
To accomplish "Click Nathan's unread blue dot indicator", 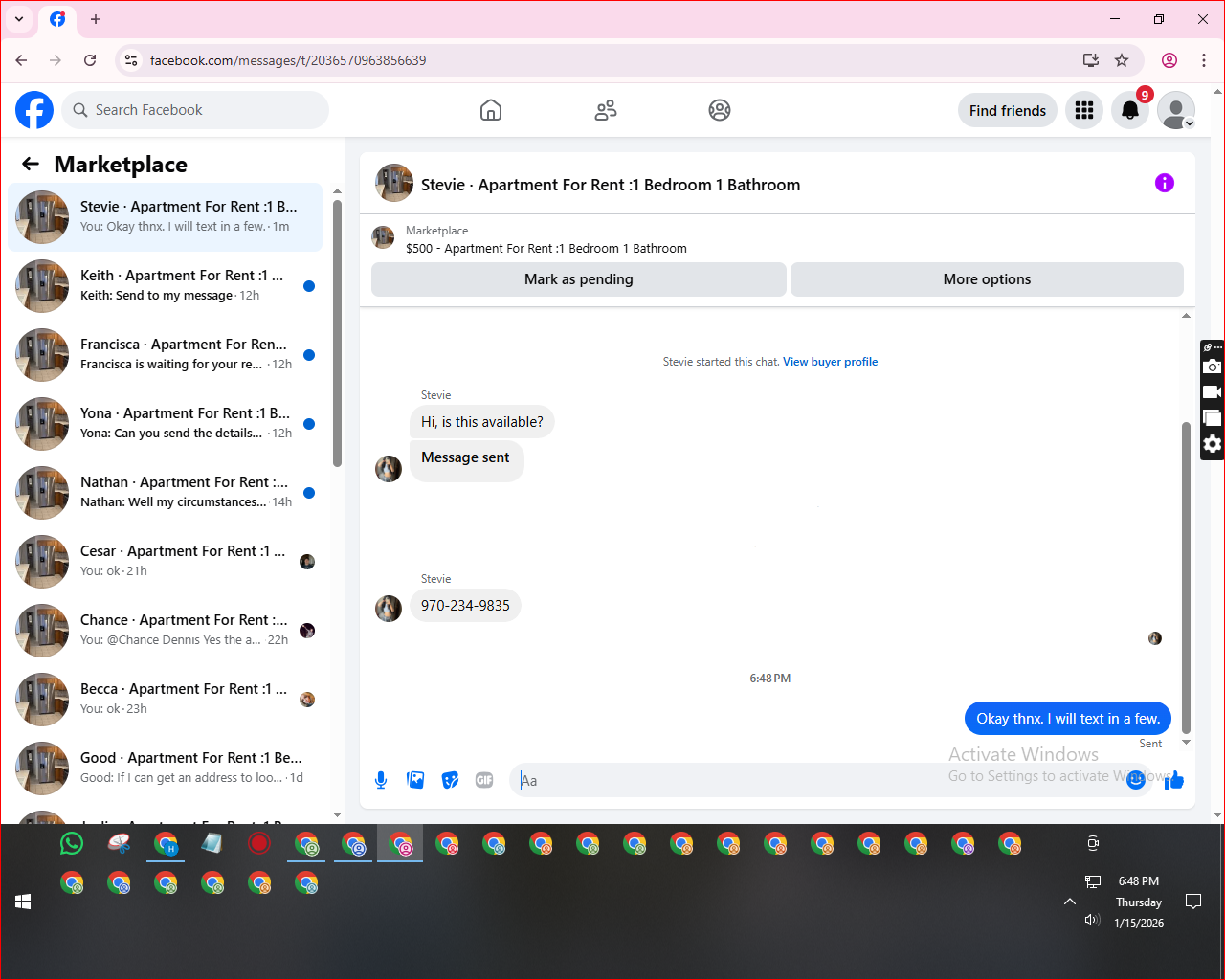I will [309, 493].
